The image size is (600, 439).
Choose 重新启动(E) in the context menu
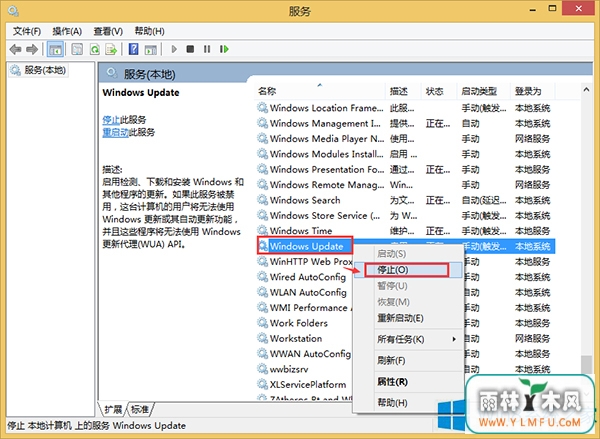click(408, 318)
